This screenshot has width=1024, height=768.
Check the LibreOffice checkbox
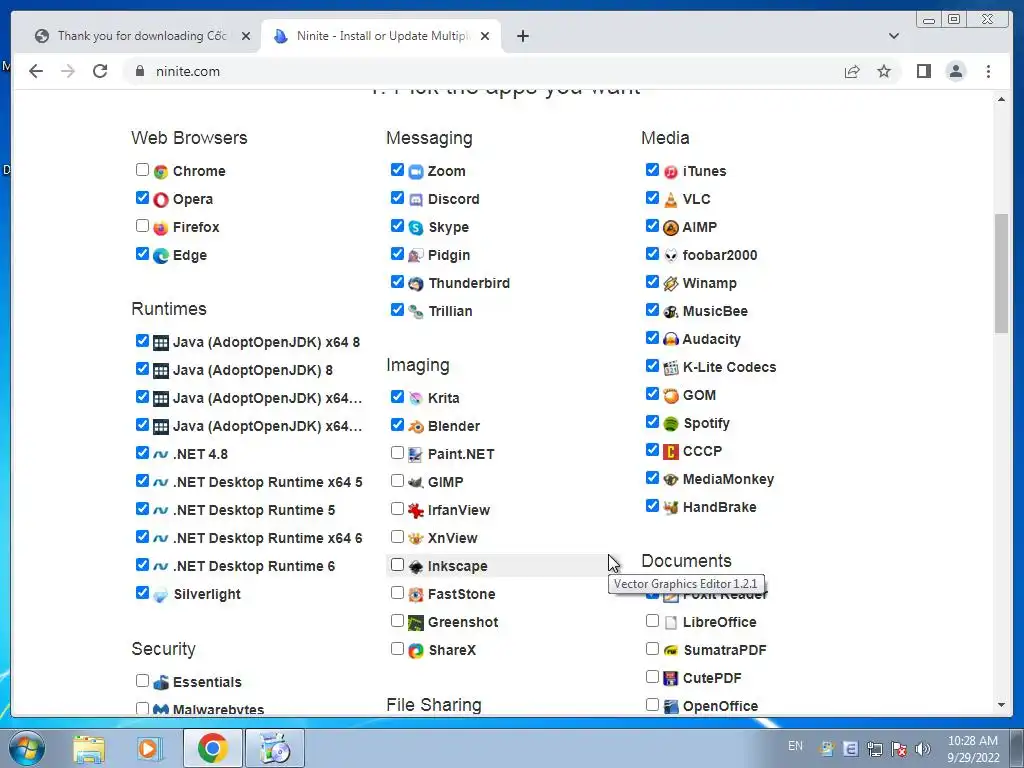click(652, 620)
